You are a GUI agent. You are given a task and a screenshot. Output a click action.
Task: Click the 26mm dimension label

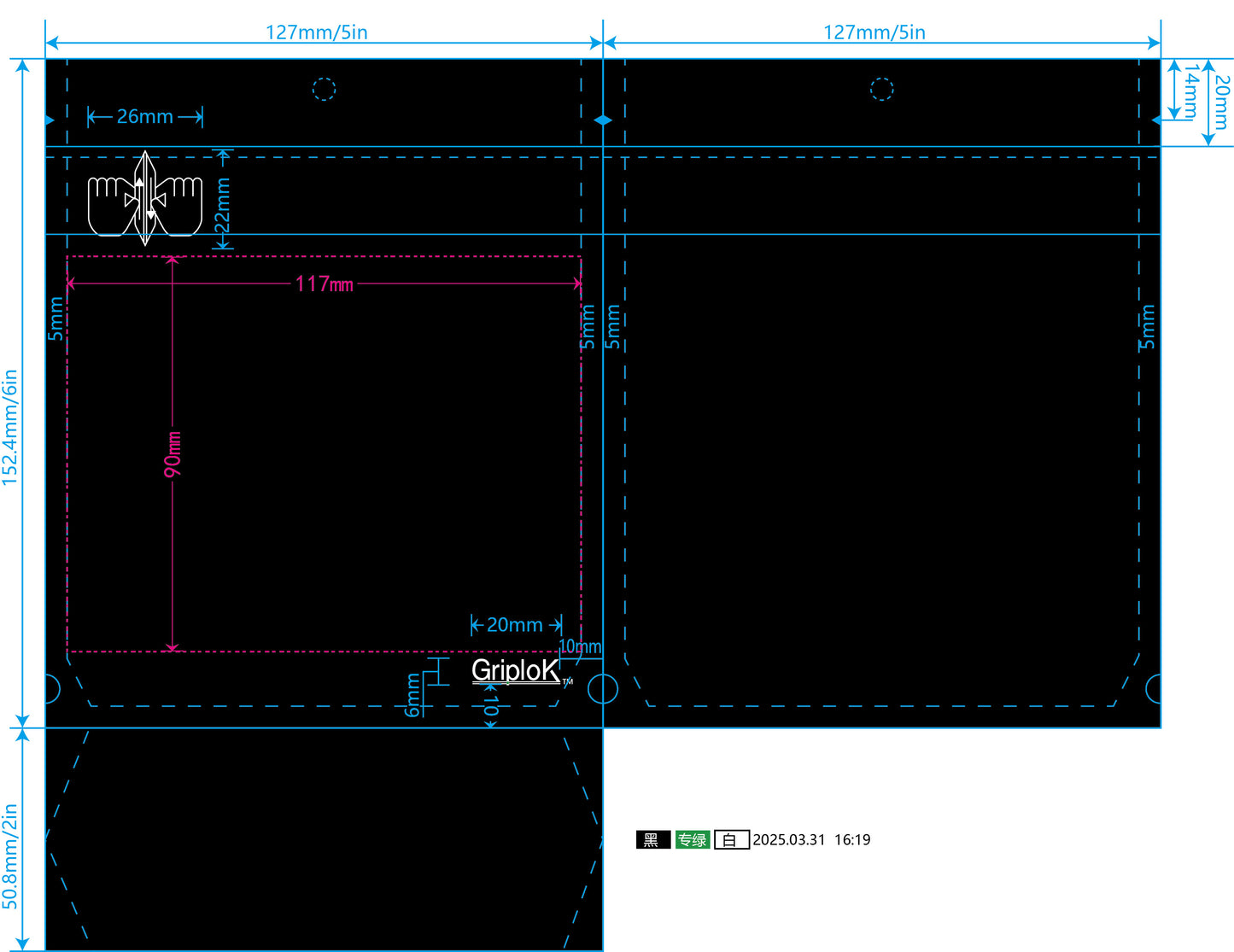coord(144,117)
